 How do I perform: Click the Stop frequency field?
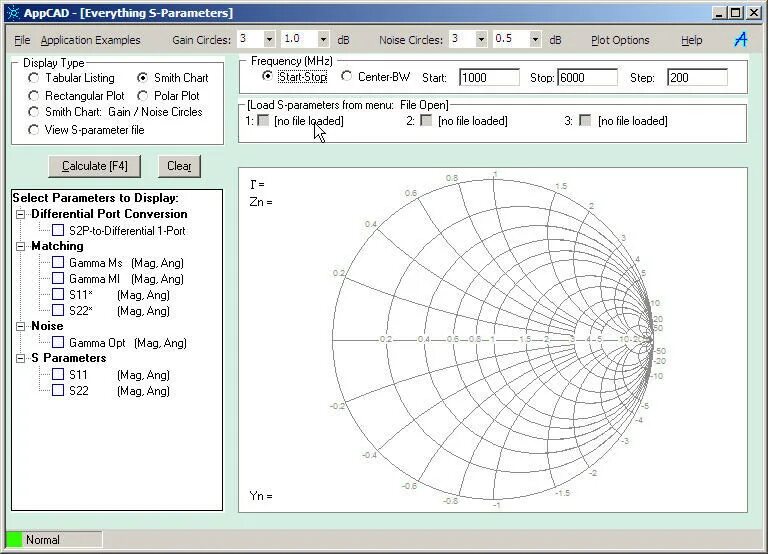click(x=587, y=77)
